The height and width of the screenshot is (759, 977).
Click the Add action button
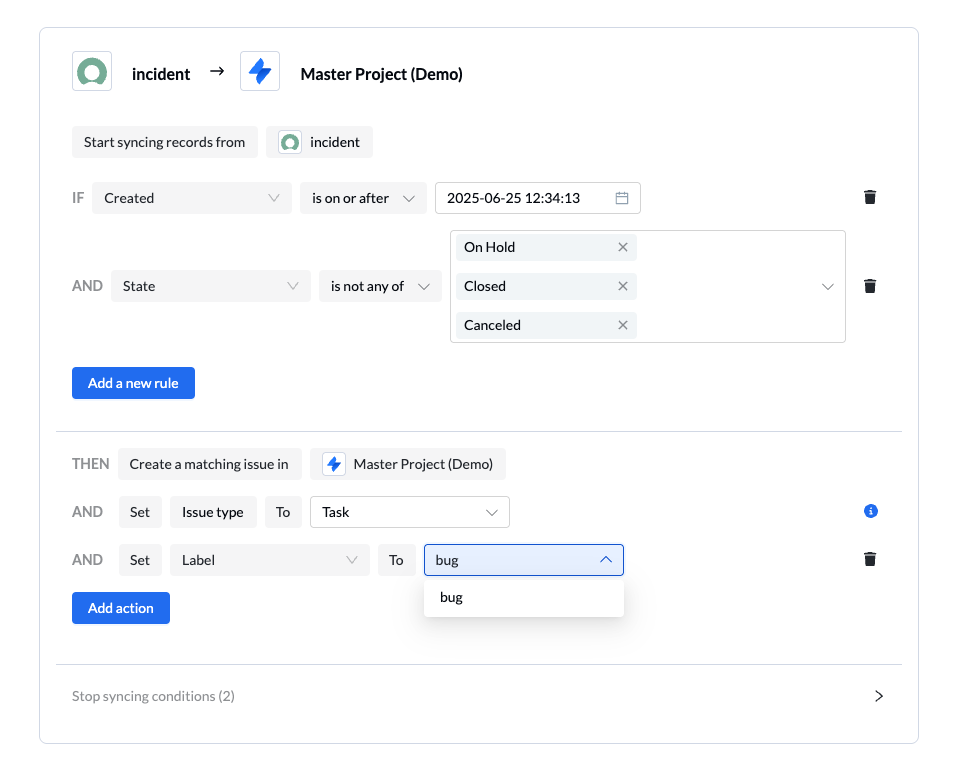(120, 607)
